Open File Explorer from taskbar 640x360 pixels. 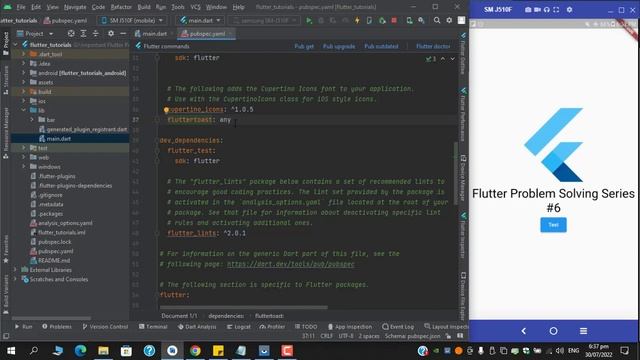(103, 351)
